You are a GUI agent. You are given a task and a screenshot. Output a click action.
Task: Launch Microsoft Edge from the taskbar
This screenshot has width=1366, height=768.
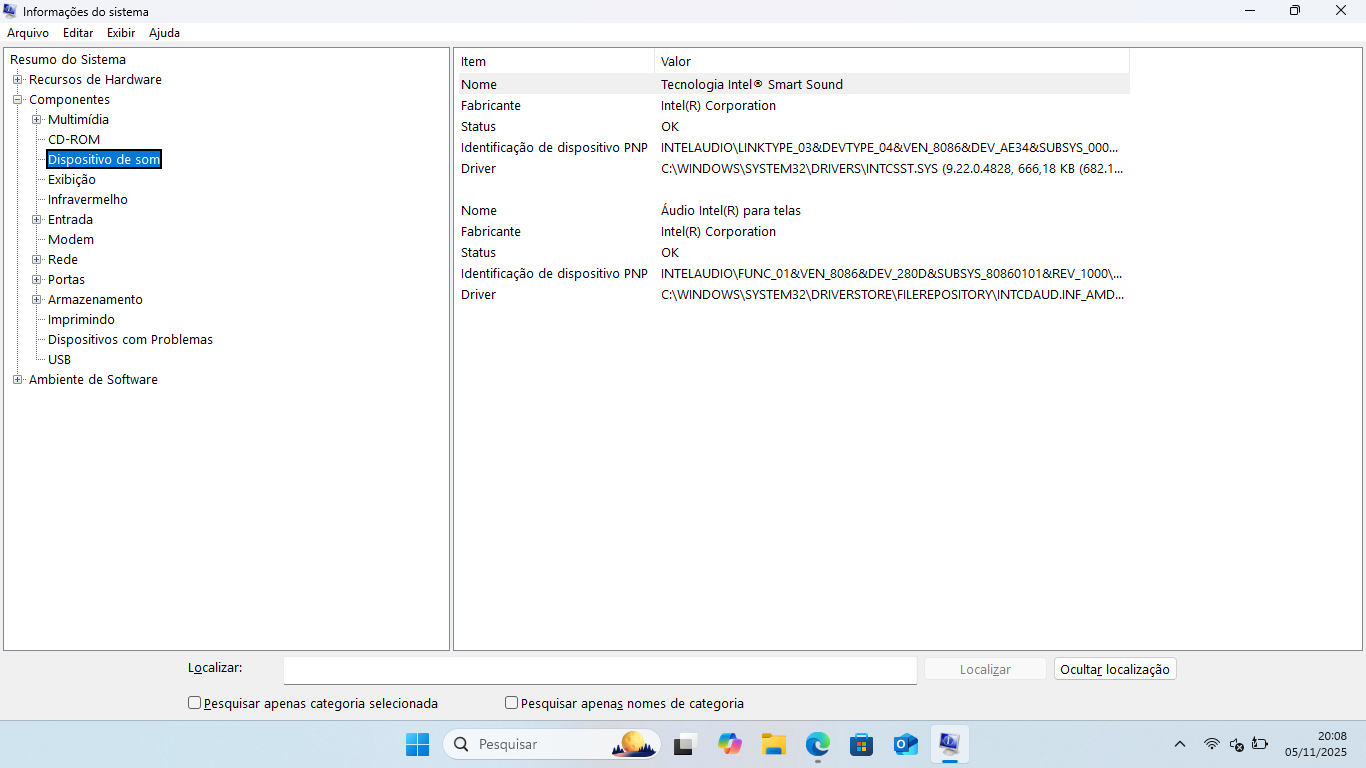coord(818,744)
